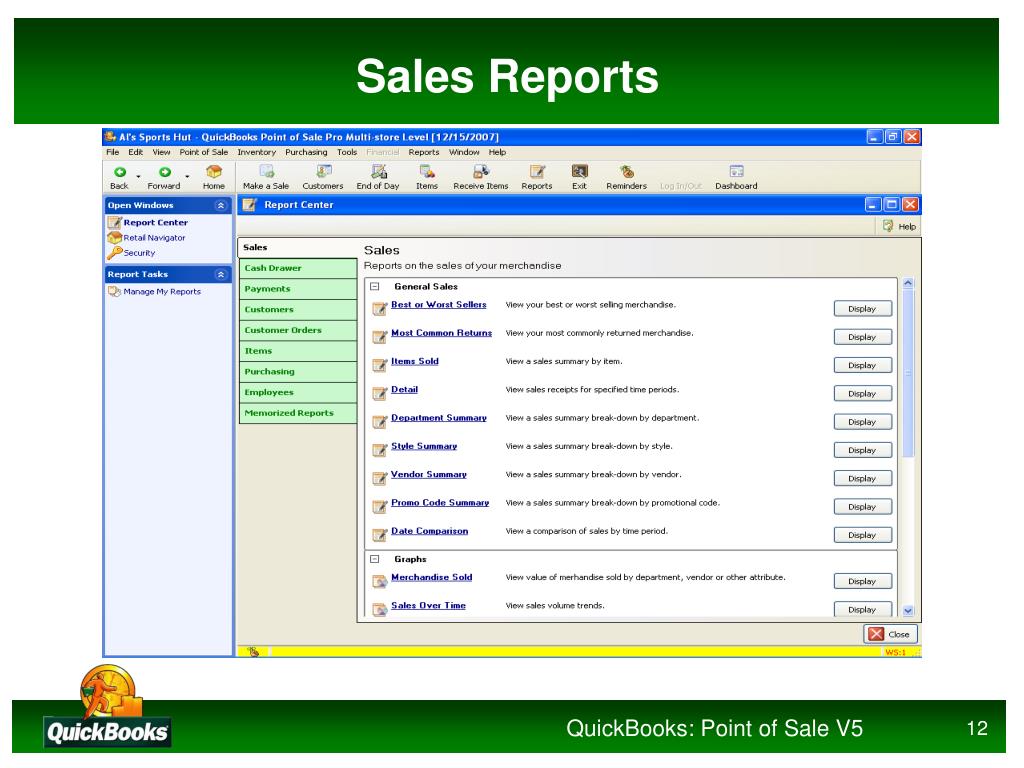Screen dimensions: 1024x768
Task: Open the Purchasing menu
Action: pos(306,152)
